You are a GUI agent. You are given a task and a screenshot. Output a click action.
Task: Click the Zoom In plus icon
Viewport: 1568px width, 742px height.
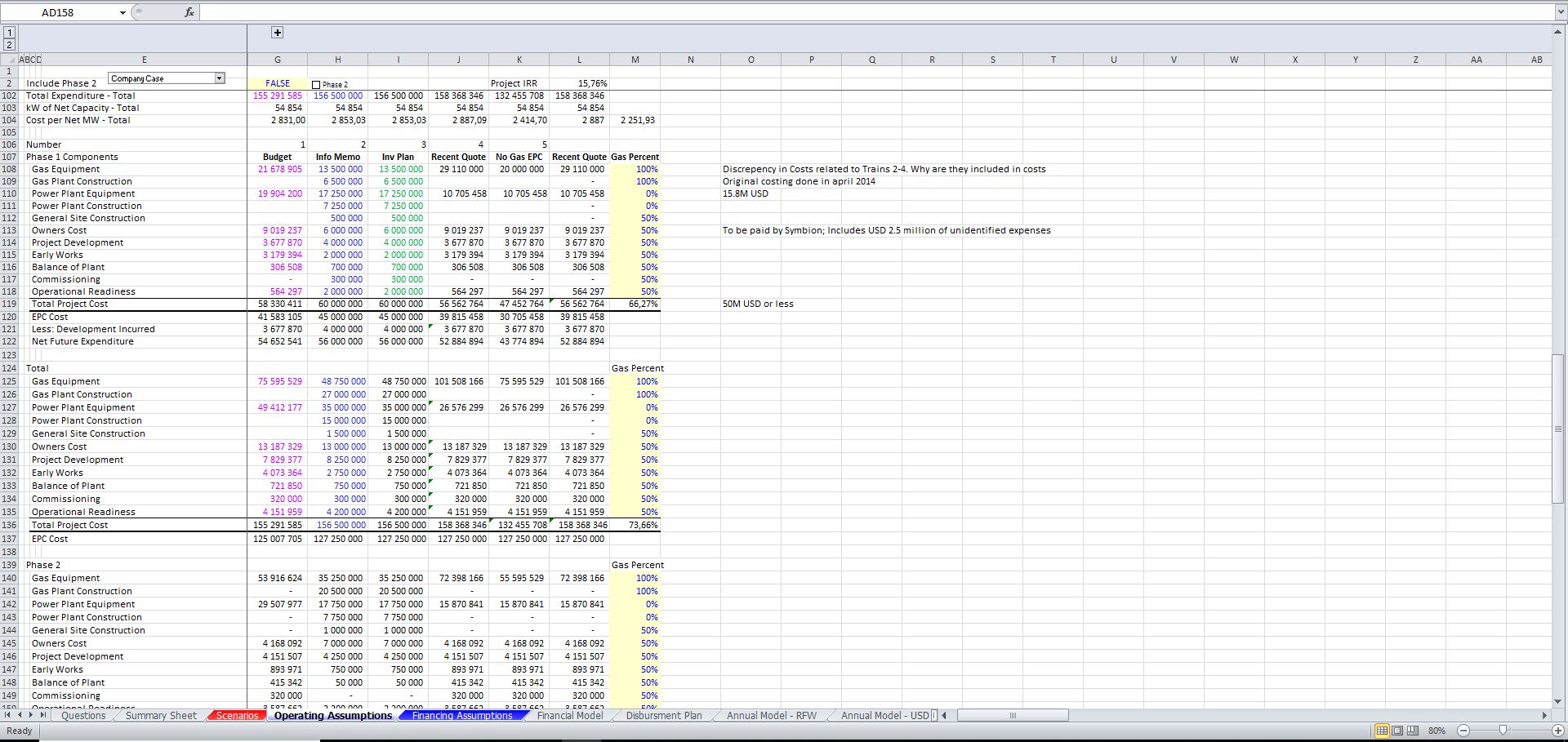click(x=1559, y=731)
